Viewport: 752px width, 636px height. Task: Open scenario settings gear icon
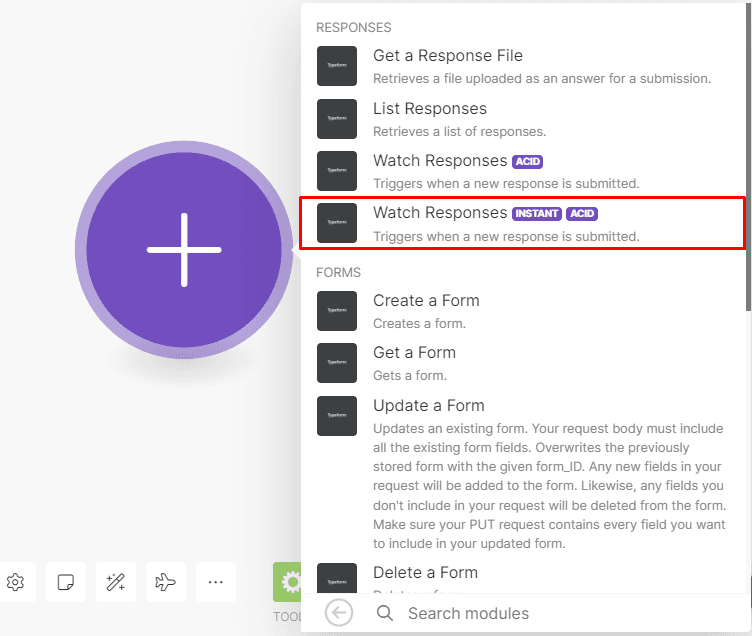(x=16, y=581)
